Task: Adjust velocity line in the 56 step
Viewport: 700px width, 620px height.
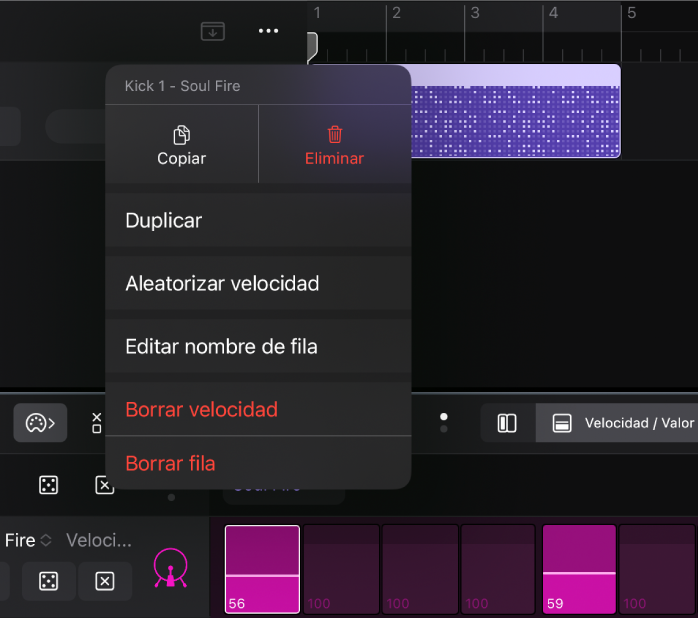Action: [x=262, y=576]
